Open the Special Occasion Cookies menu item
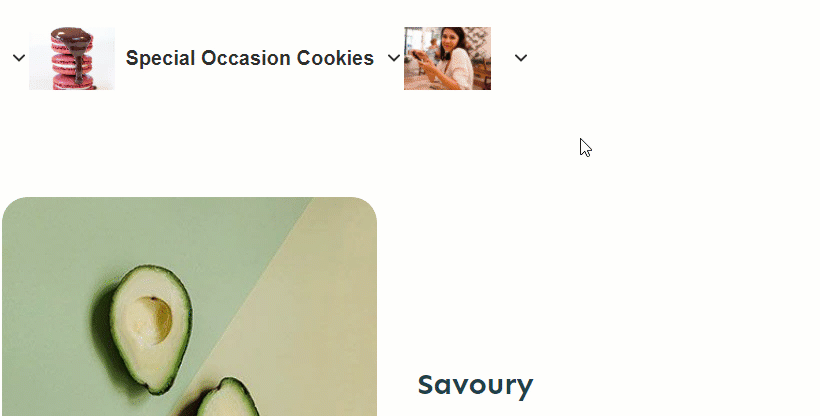 click(x=250, y=58)
